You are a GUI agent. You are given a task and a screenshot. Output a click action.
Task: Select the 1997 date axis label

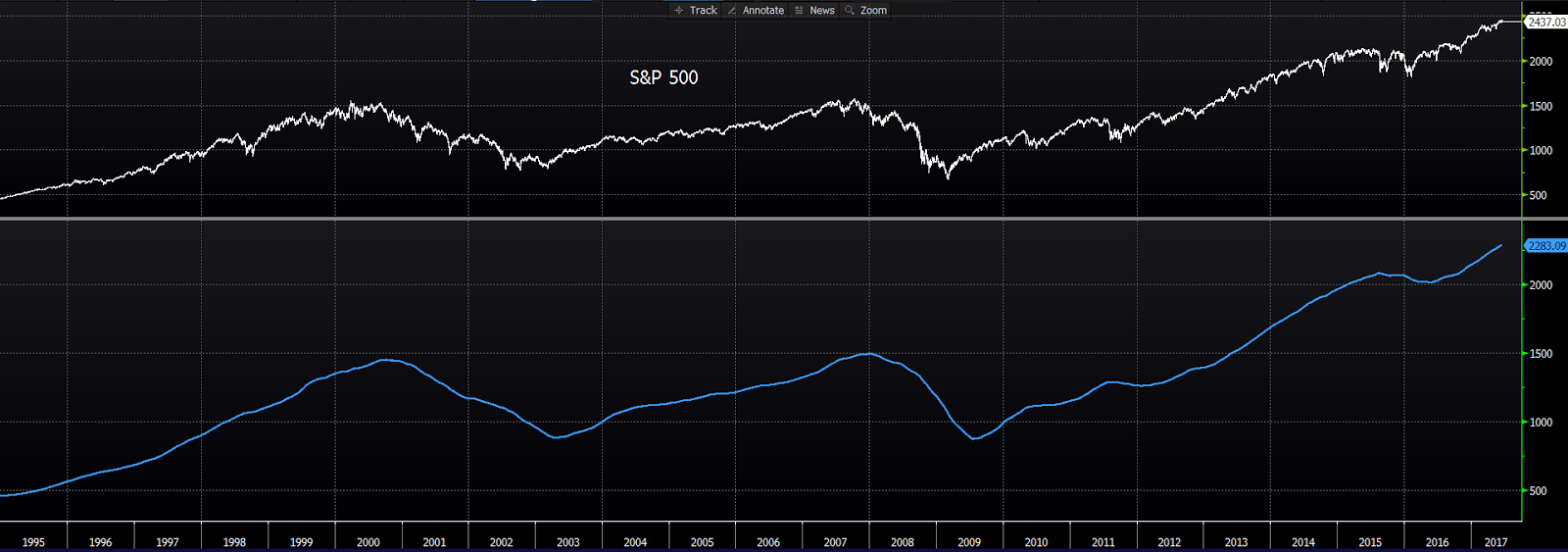168,542
